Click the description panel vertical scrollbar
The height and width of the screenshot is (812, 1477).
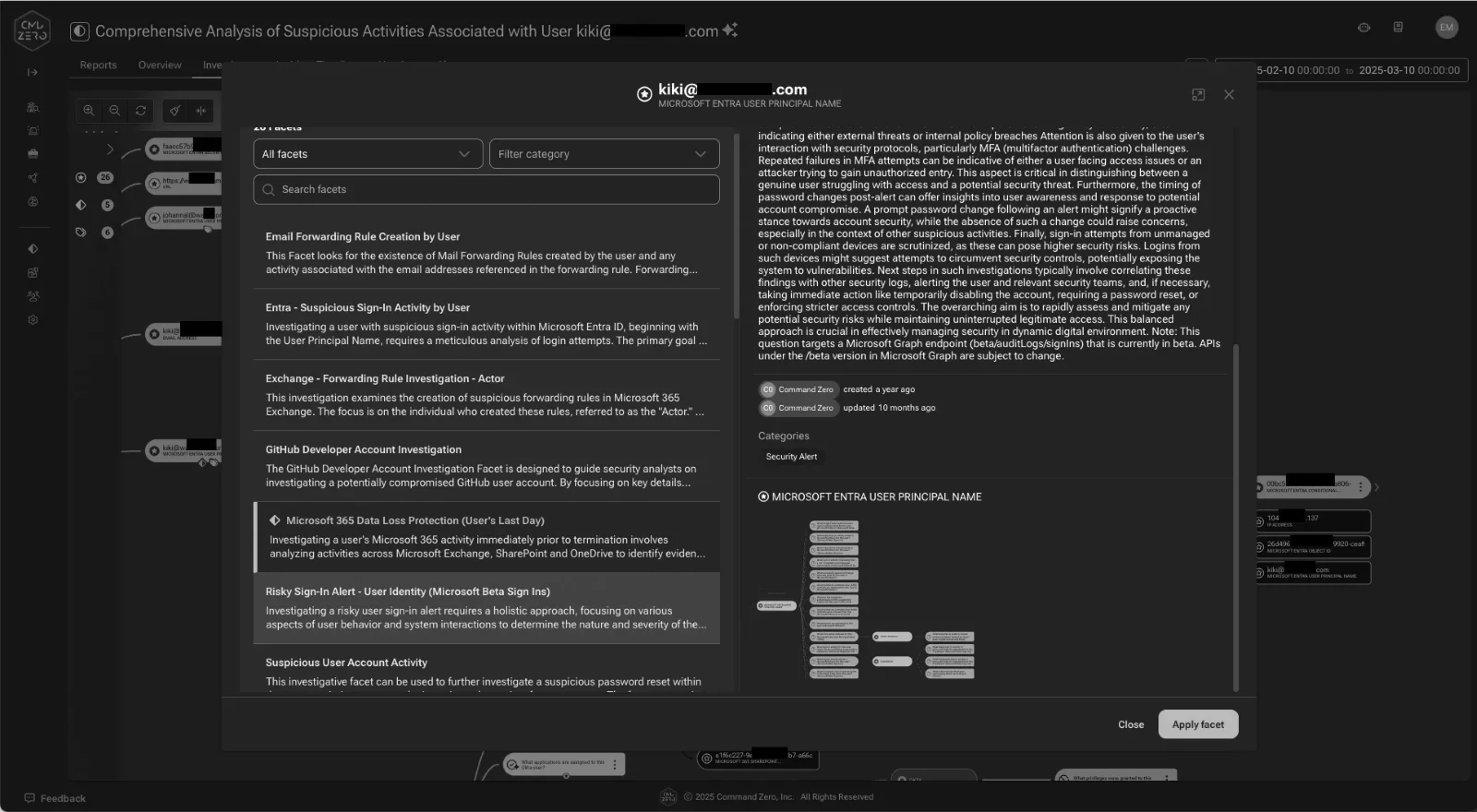pos(1236,517)
